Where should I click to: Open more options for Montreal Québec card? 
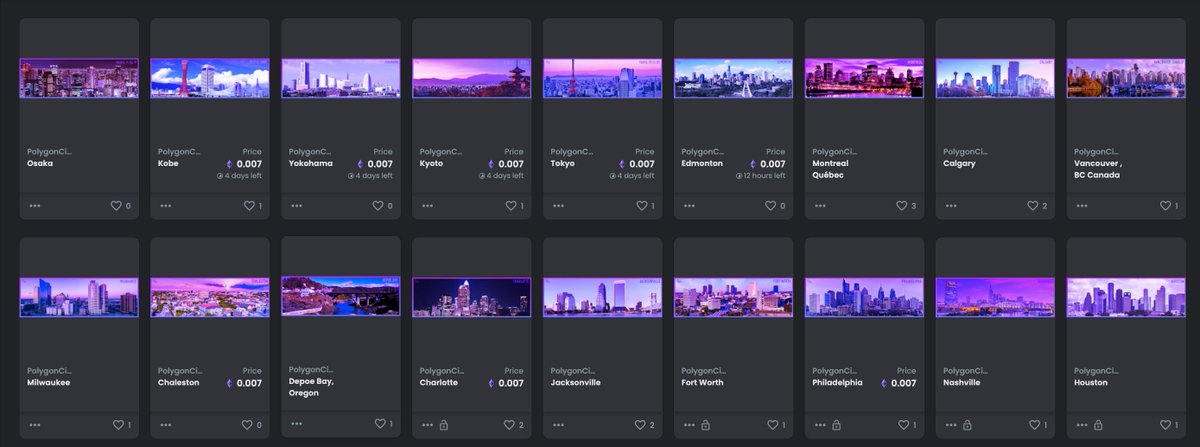click(x=821, y=206)
